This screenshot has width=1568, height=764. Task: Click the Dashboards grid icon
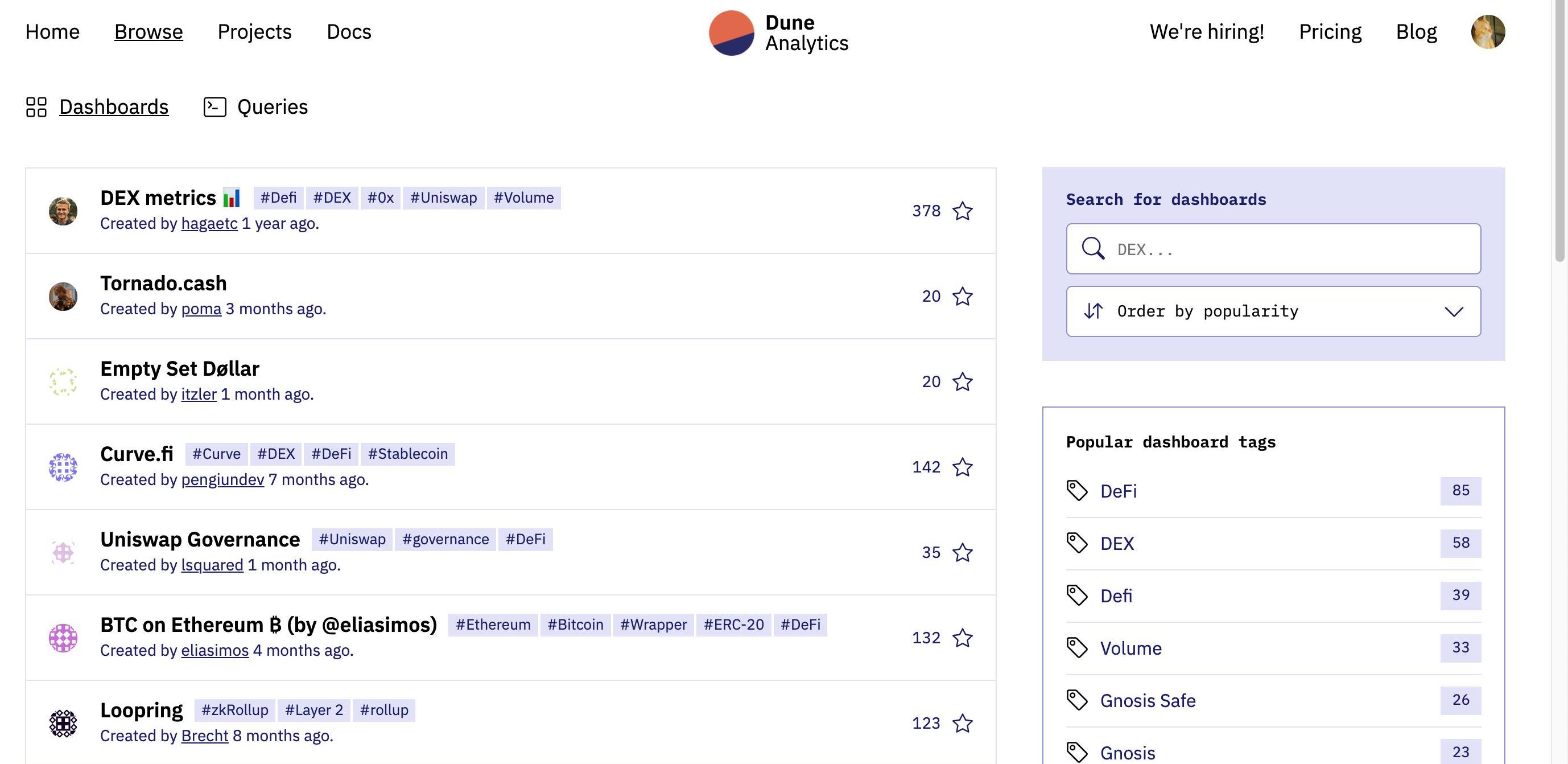tap(36, 106)
